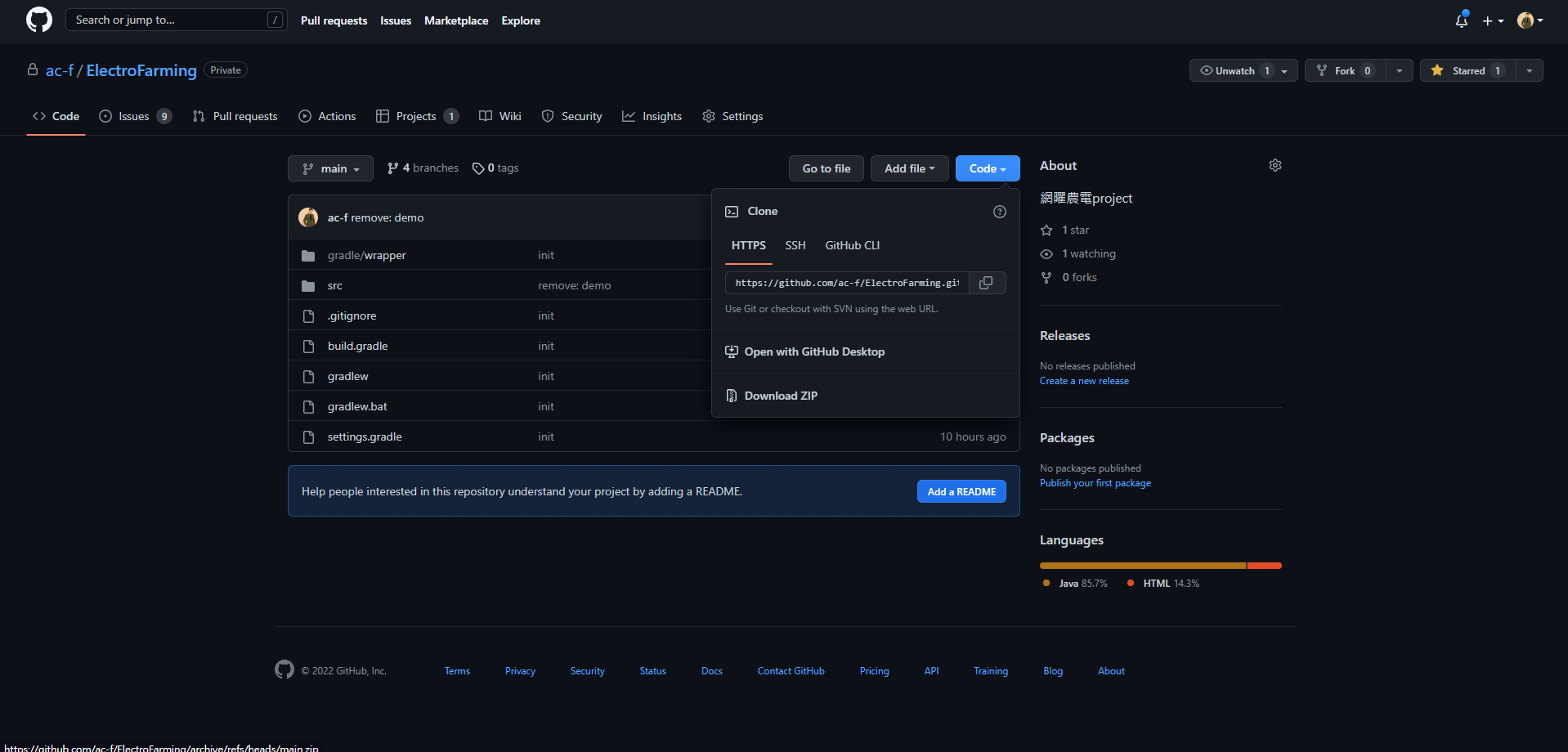Switch to the GitHub CLI clone tab
The height and width of the screenshot is (752, 1568).
[x=853, y=245]
